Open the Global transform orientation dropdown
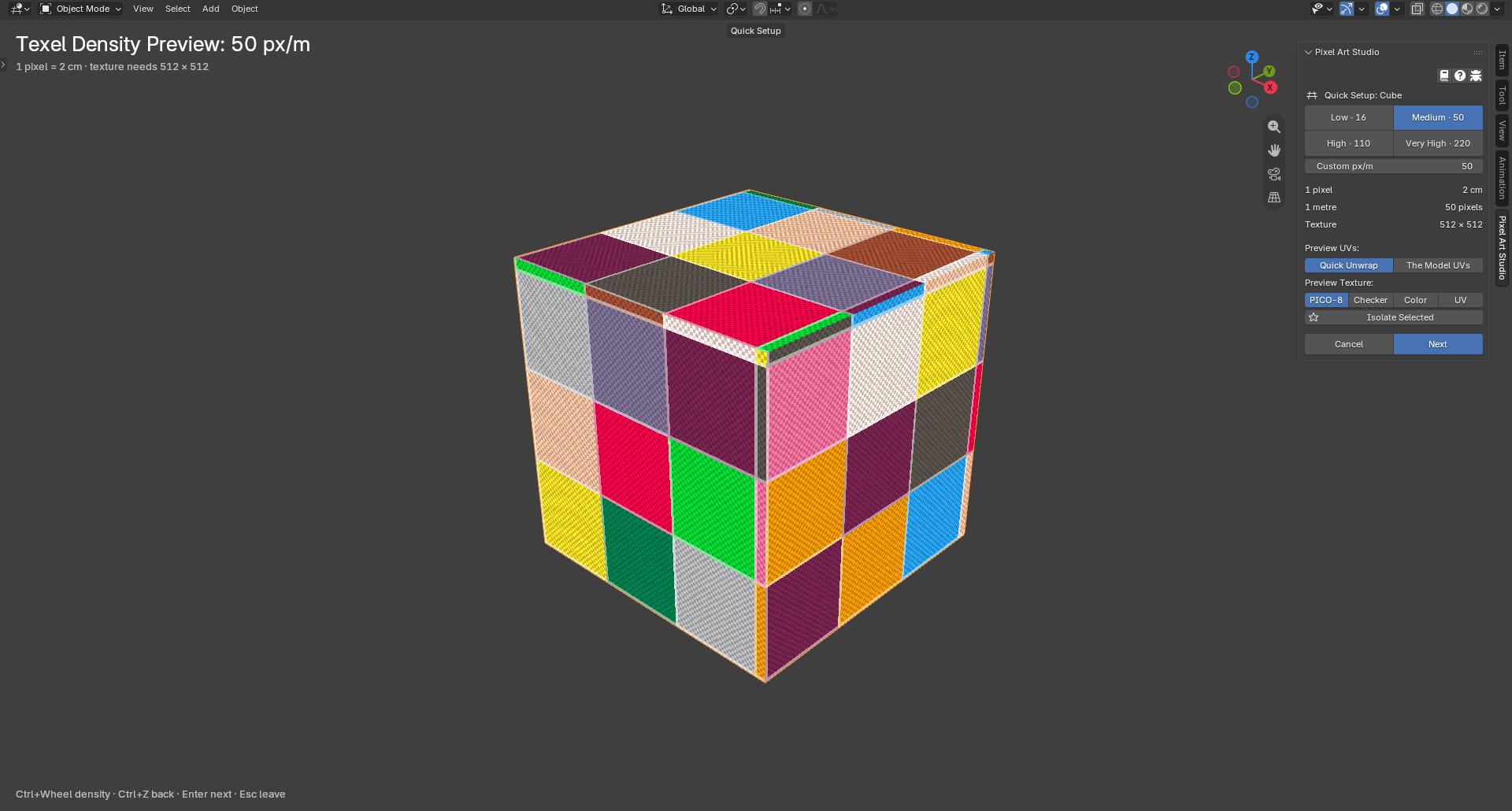The height and width of the screenshot is (811, 1512). pos(689,9)
